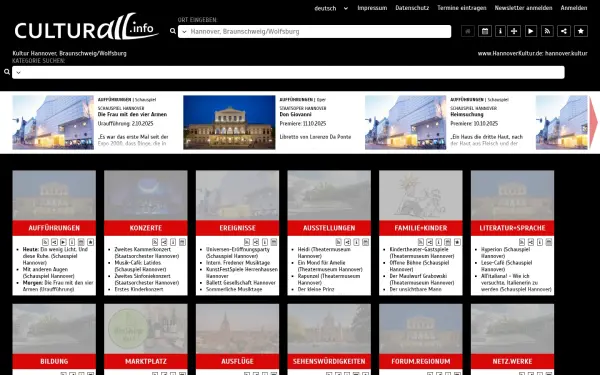Open Termine eintragen
Screen dimensions: 600x375
pos(462,8)
